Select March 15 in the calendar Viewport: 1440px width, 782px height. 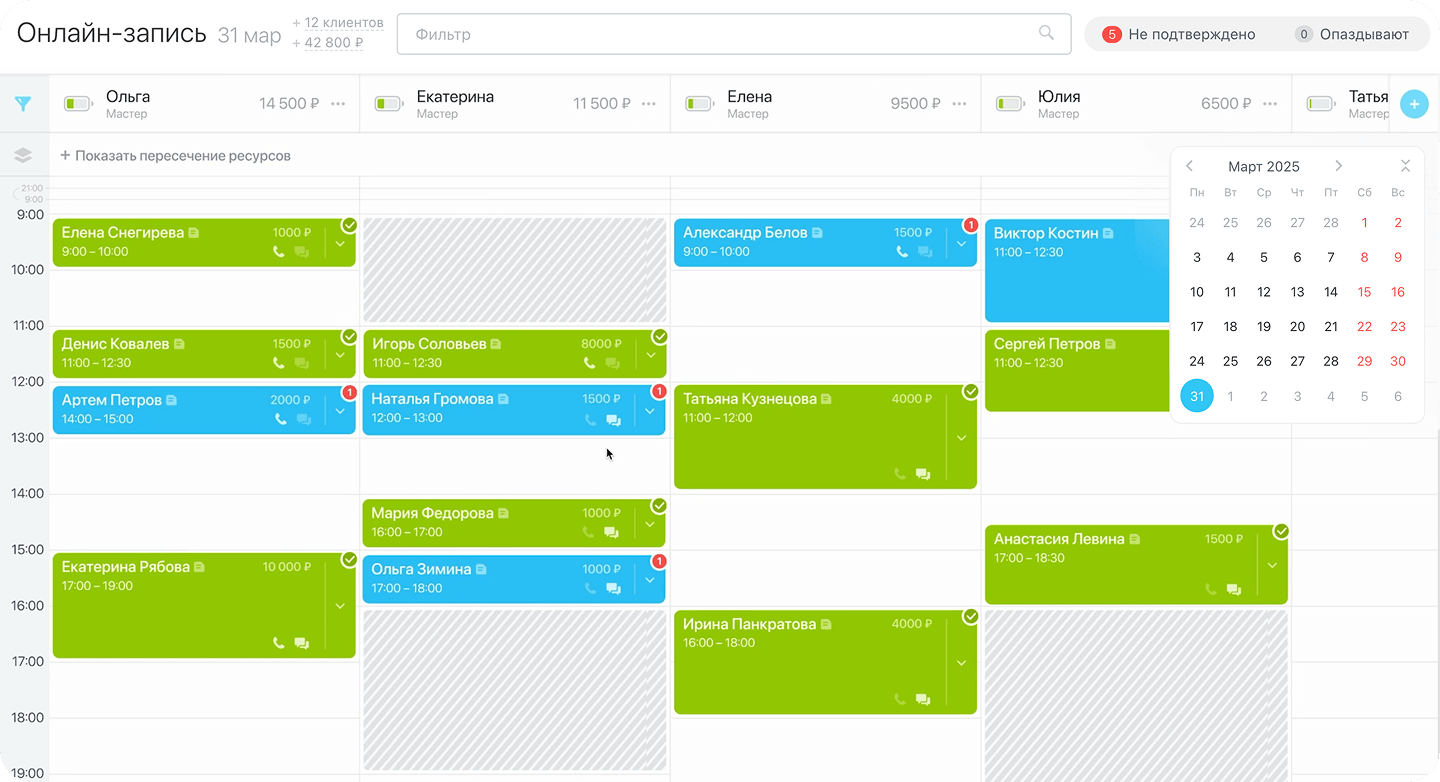click(1364, 292)
